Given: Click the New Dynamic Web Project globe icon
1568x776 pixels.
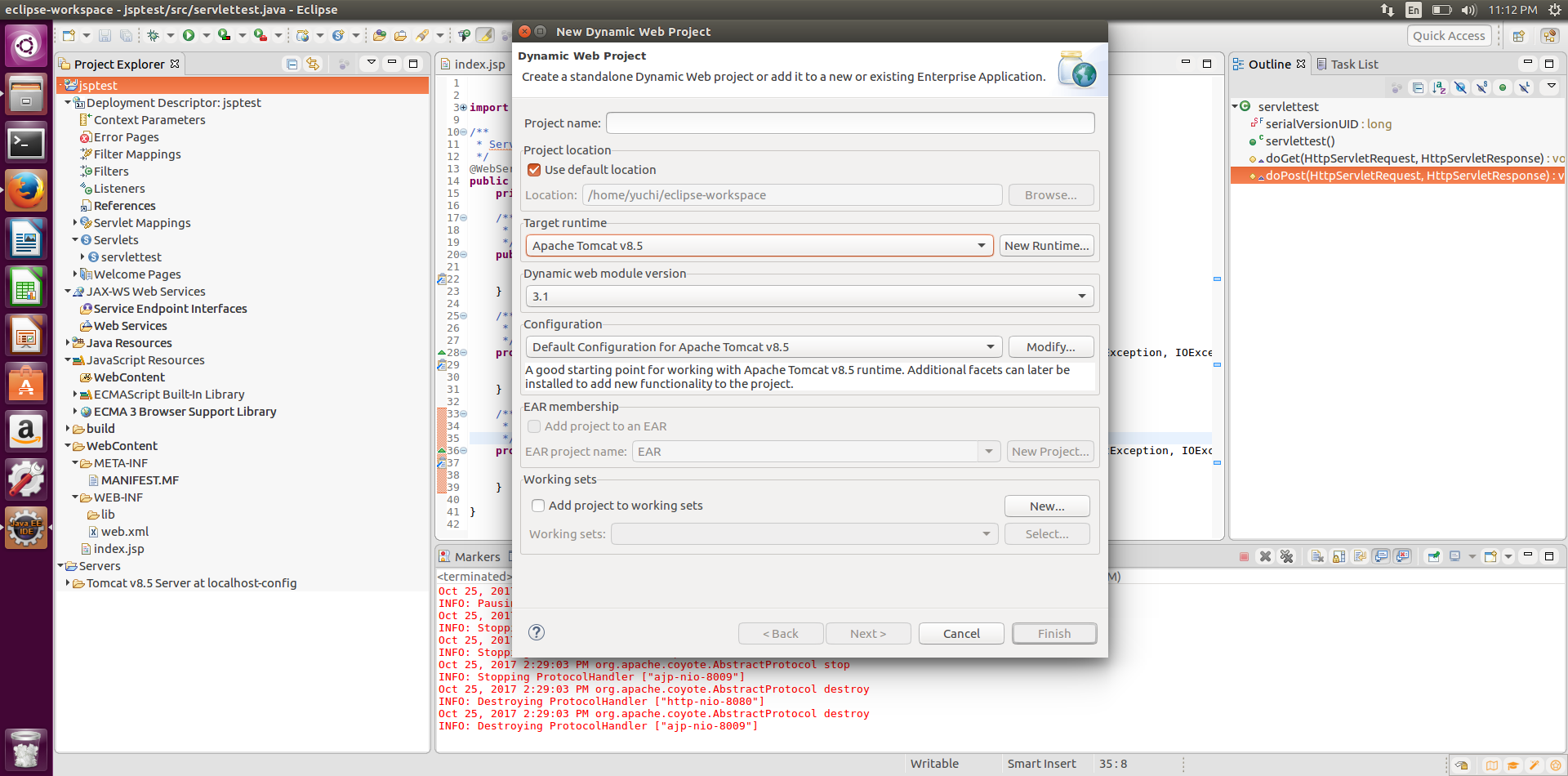Looking at the screenshot, I should (303, 35).
